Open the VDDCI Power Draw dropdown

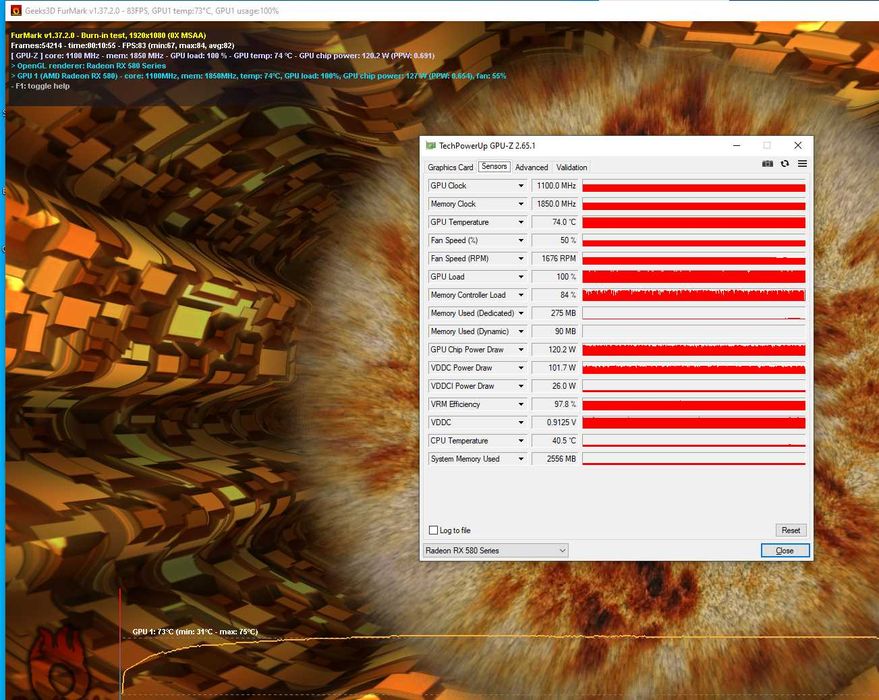click(x=521, y=386)
